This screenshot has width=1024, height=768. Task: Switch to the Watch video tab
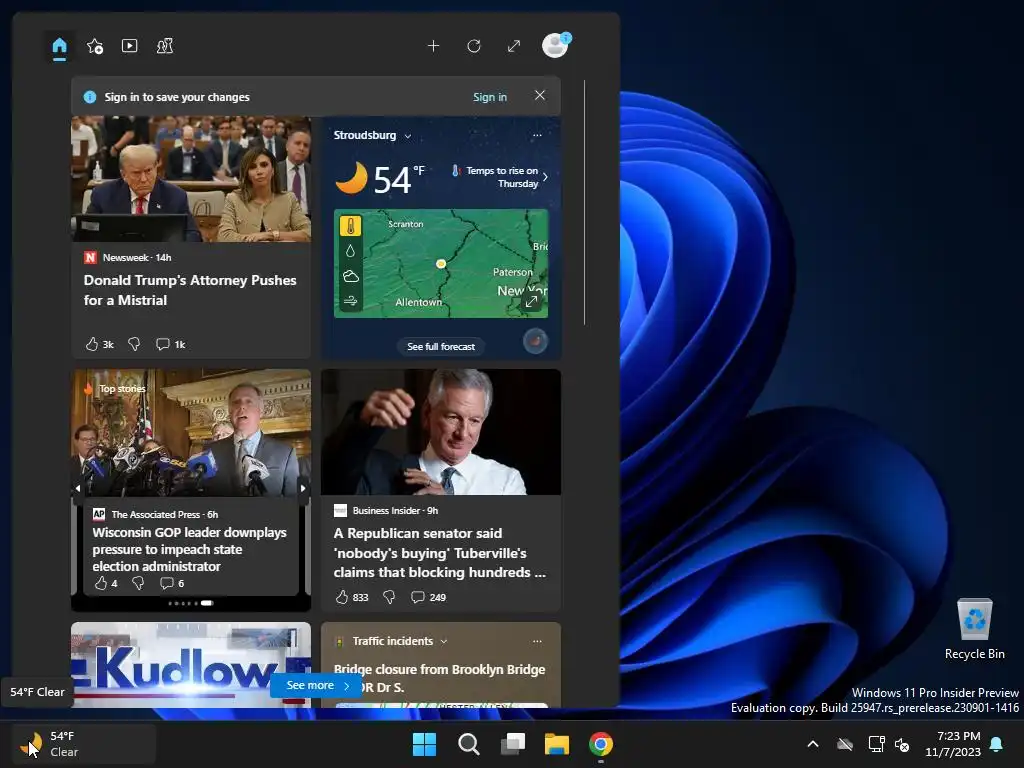129,46
